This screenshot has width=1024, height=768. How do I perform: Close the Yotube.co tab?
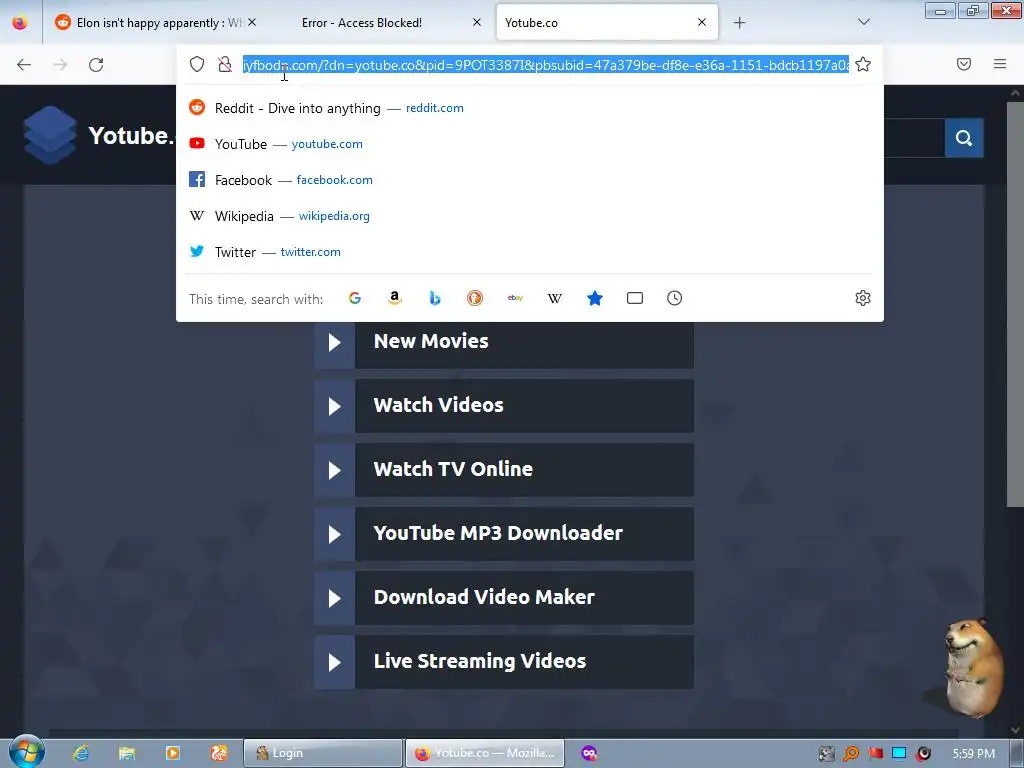click(702, 22)
